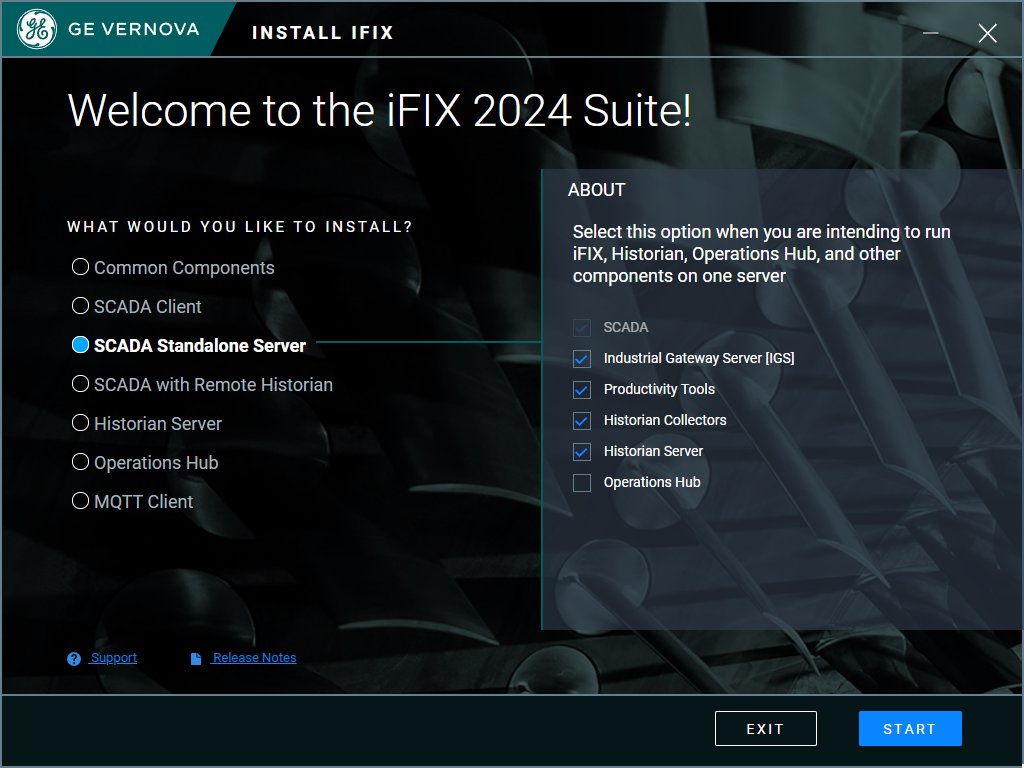Viewport: 1024px width, 768px height.
Task: Click the Support question mark icon
Action: click(x=74, y=659)
